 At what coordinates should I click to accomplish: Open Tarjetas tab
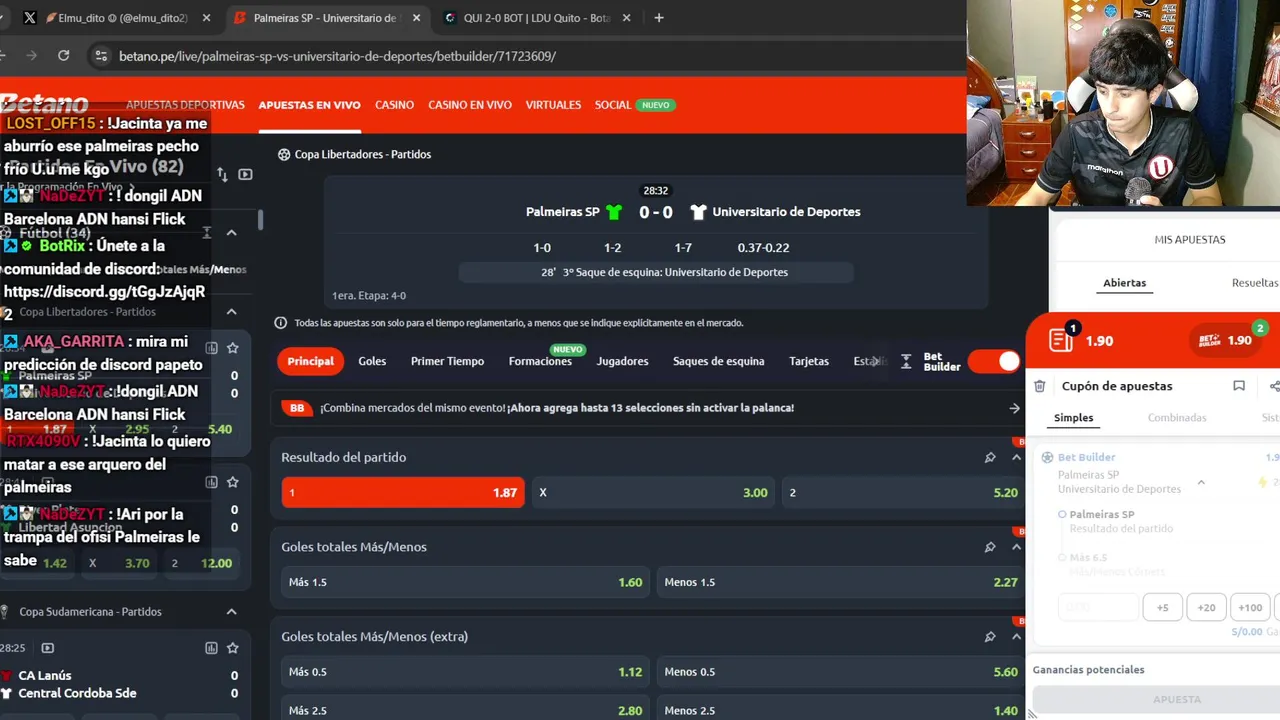coord(808,361)
